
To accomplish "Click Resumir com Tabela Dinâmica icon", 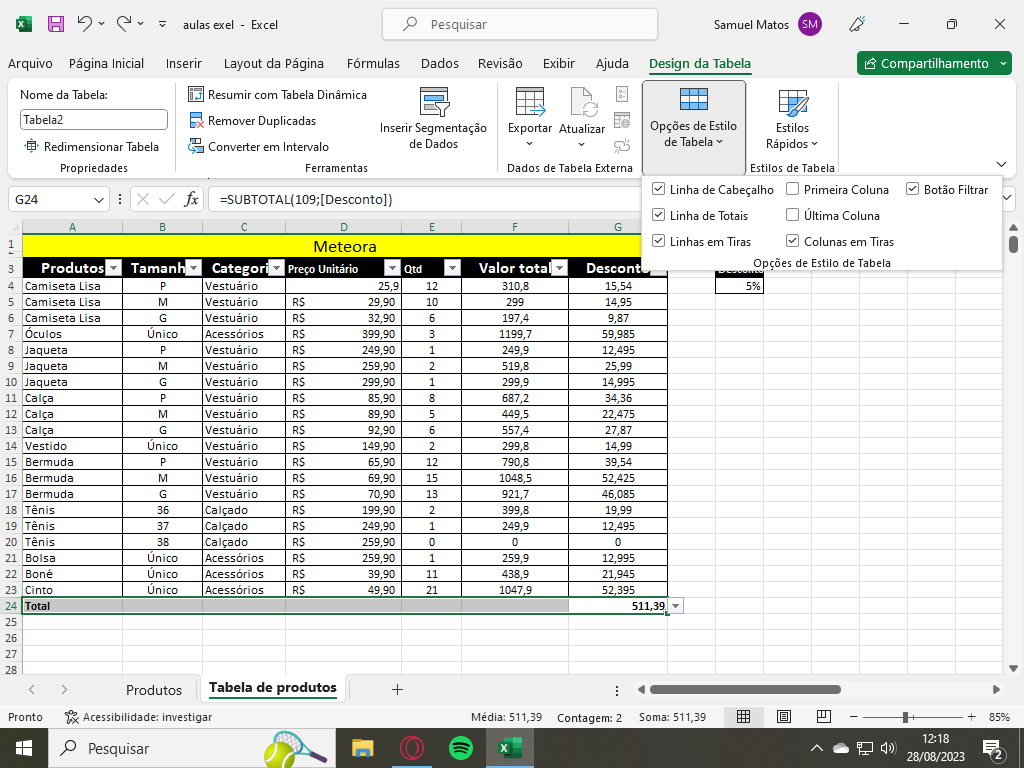I will 196,94.
